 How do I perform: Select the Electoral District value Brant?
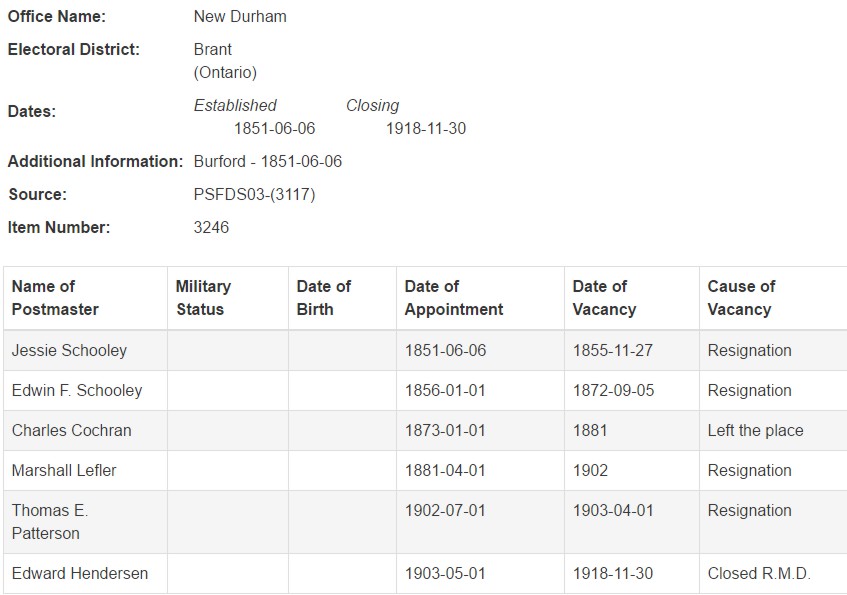click(x=212, y=50)
